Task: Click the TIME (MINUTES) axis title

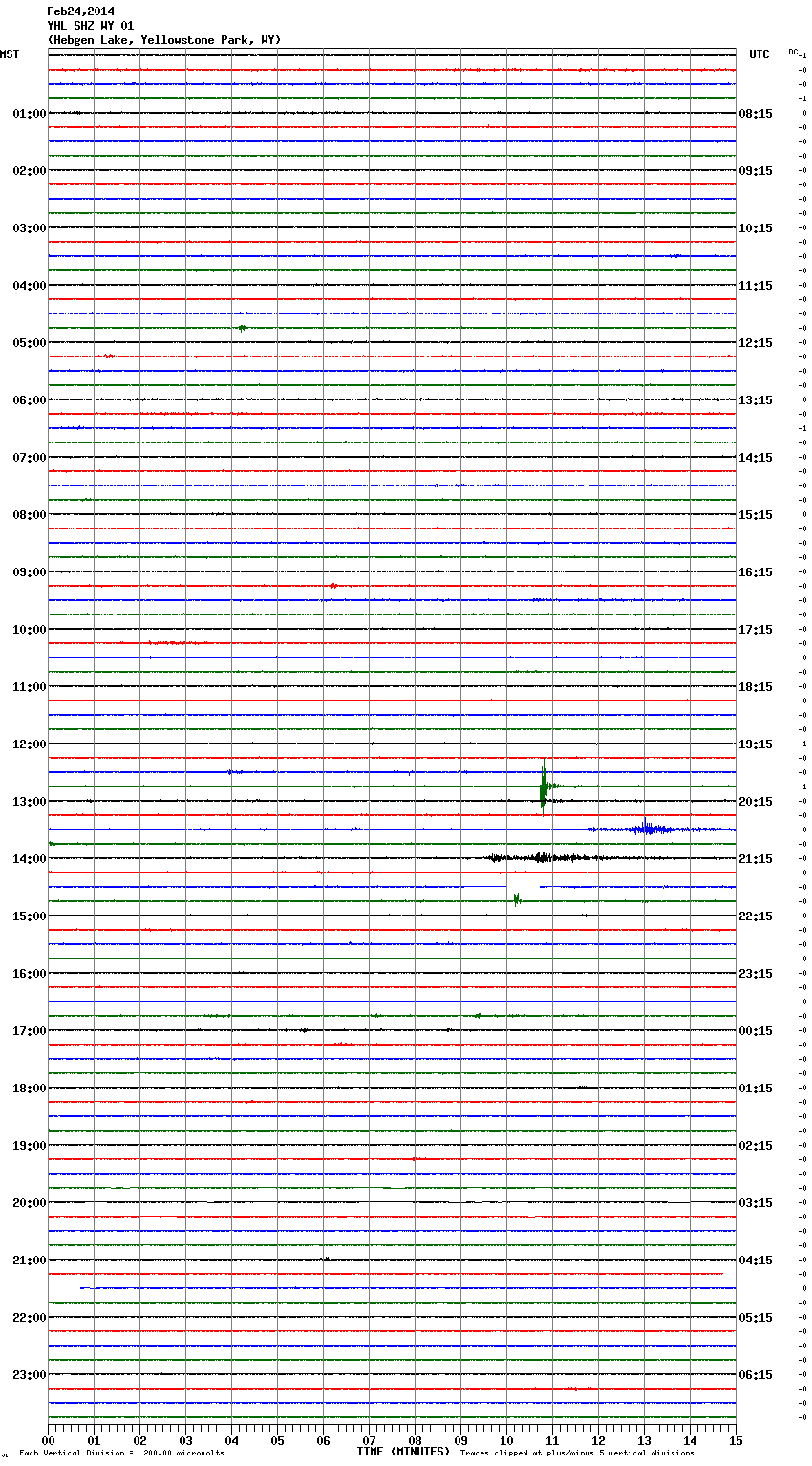Action: click(403, 1452)
